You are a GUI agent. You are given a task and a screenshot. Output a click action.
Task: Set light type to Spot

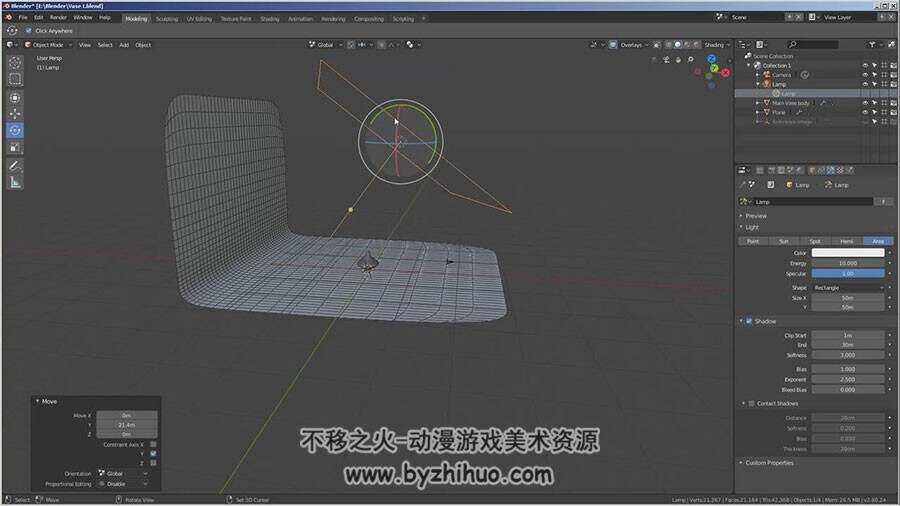coord(815,241)
